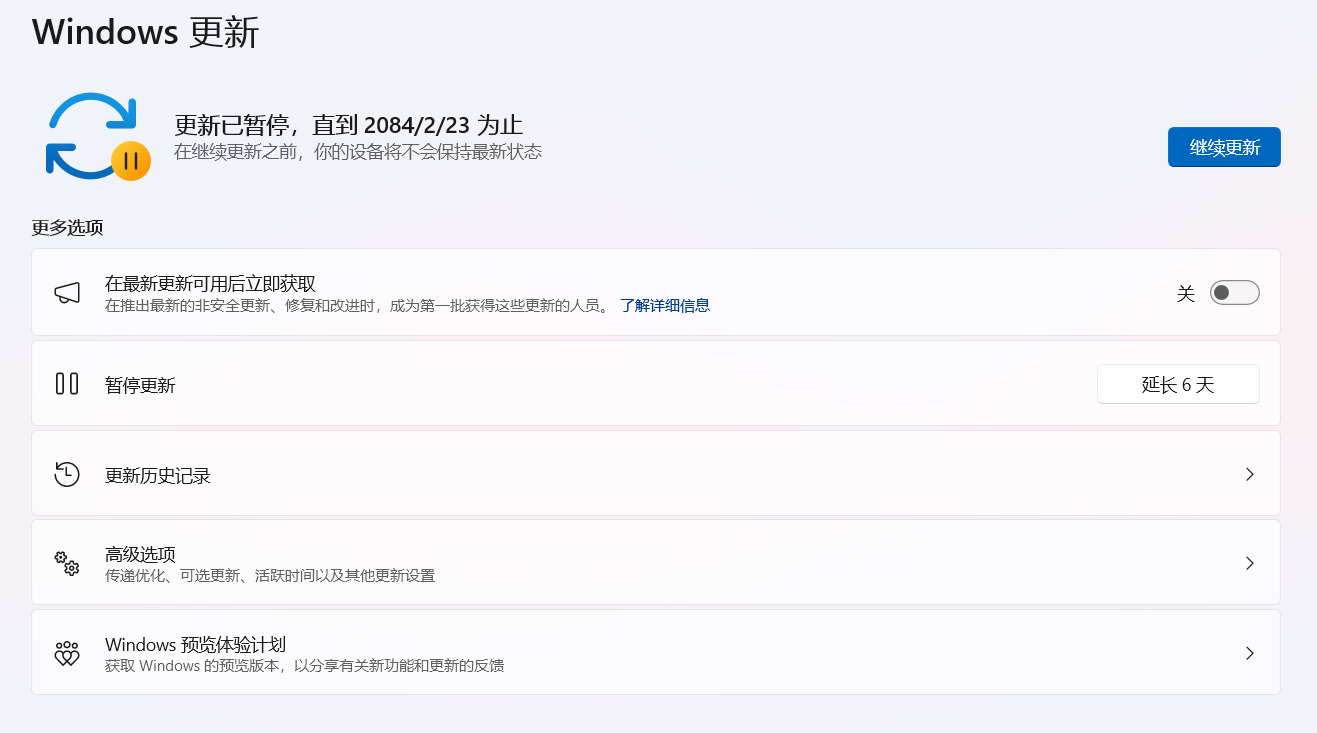The height and width of the screenshot is (733, 1317).
Task: Expand 高级选项 chevron arrow
Action: click(1249, 563)
